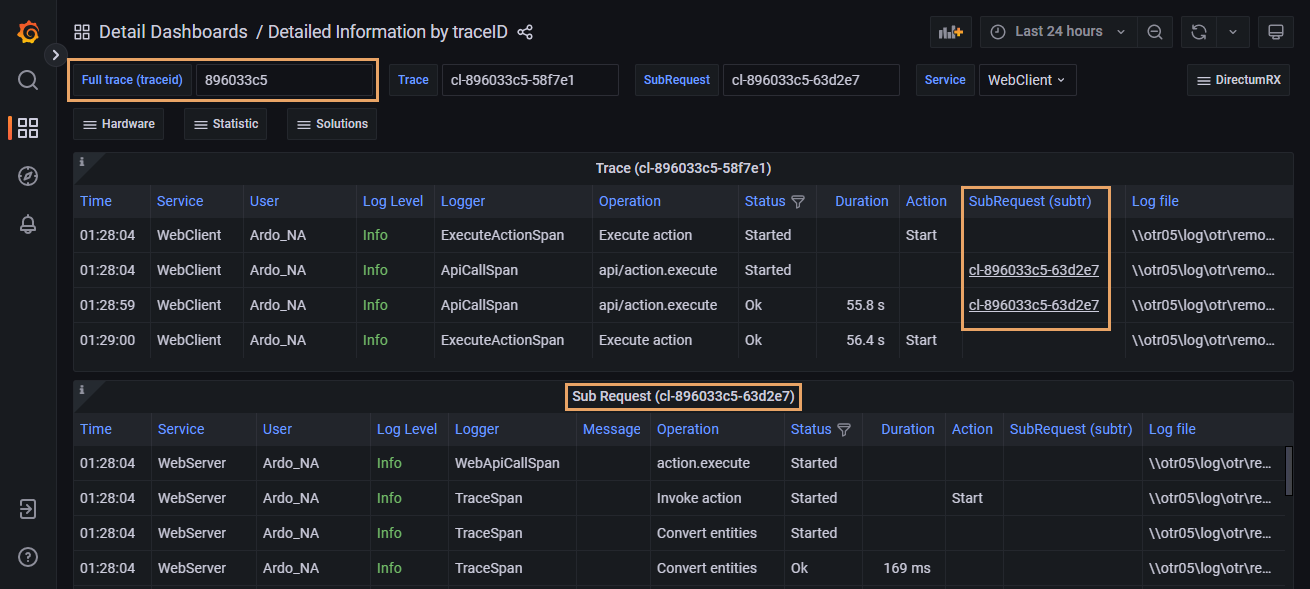Open the Last 24 hours time picker
The width and height of the screenshot is (1310, 589).
tap(1058, 32)
